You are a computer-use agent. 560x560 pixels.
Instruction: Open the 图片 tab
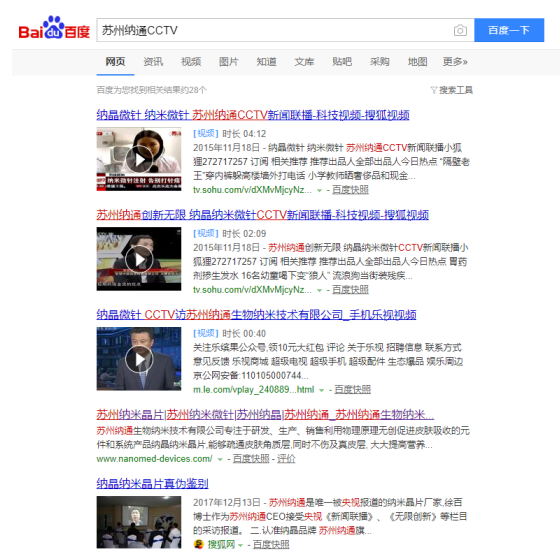(229, 62)
